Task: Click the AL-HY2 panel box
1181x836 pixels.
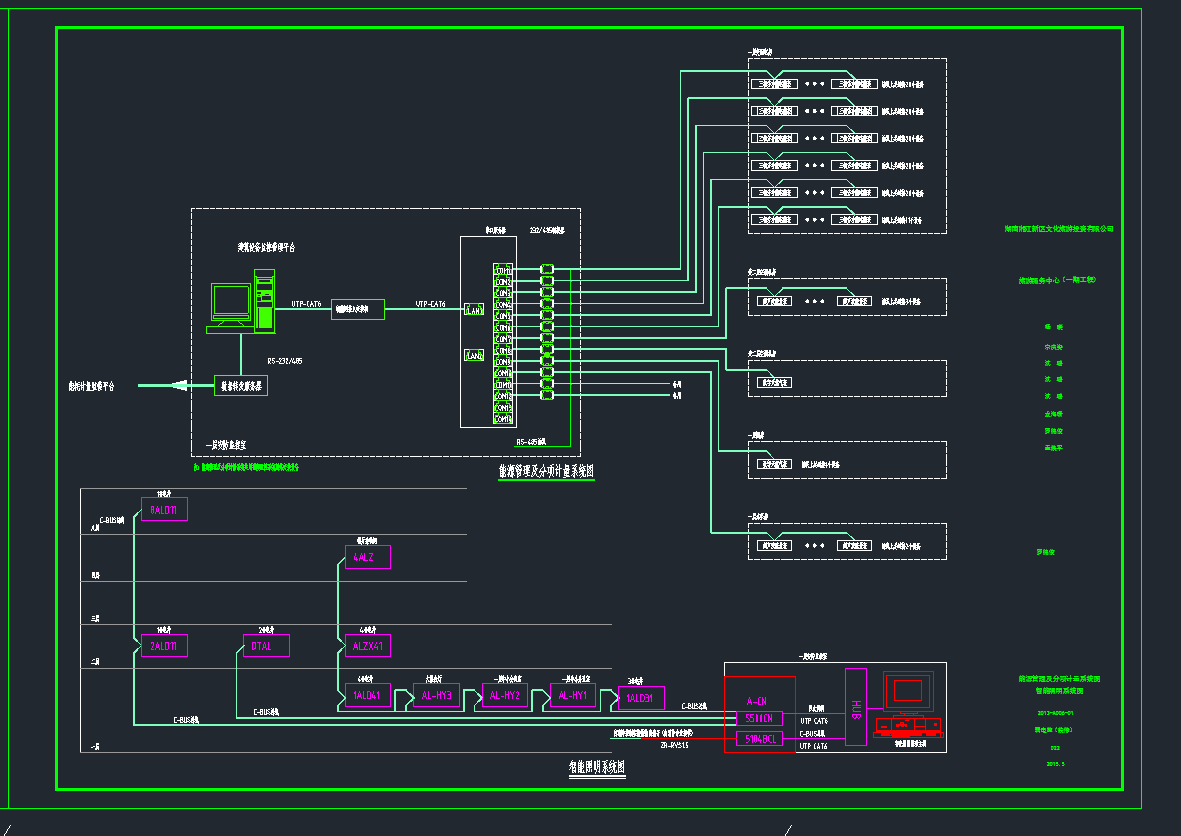Action: click(505, 695)
